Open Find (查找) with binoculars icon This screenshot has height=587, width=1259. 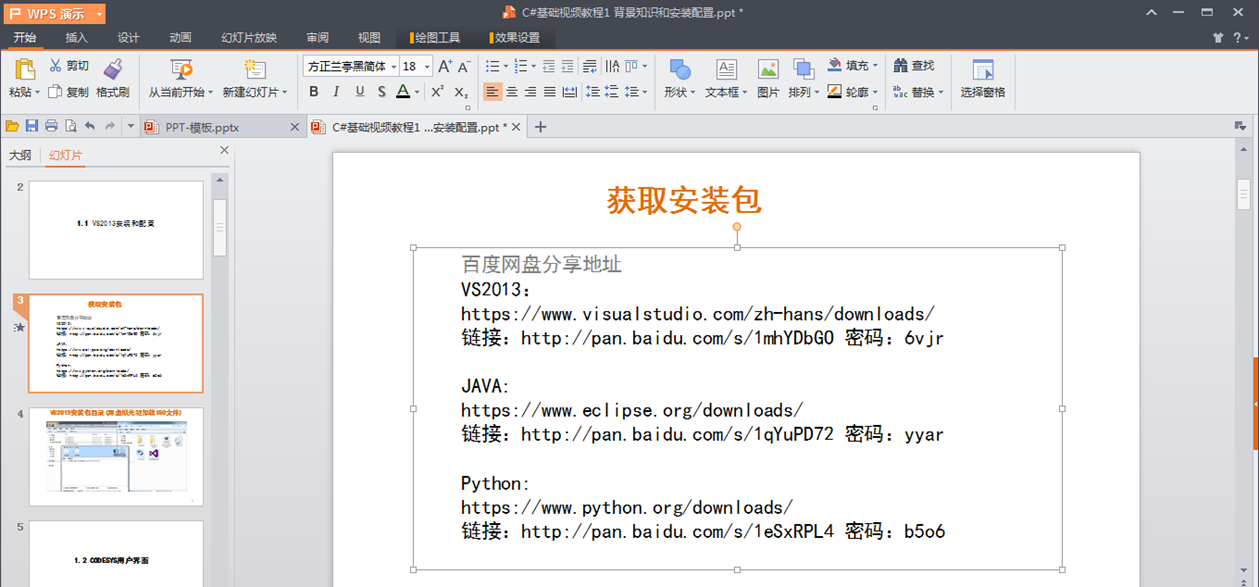click(914, 66)
